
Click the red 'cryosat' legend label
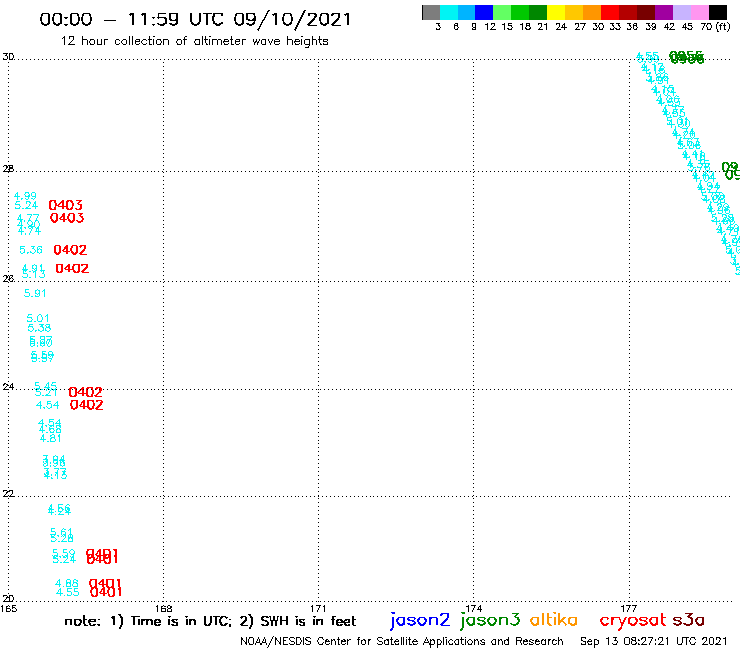[x=633, y=620]
